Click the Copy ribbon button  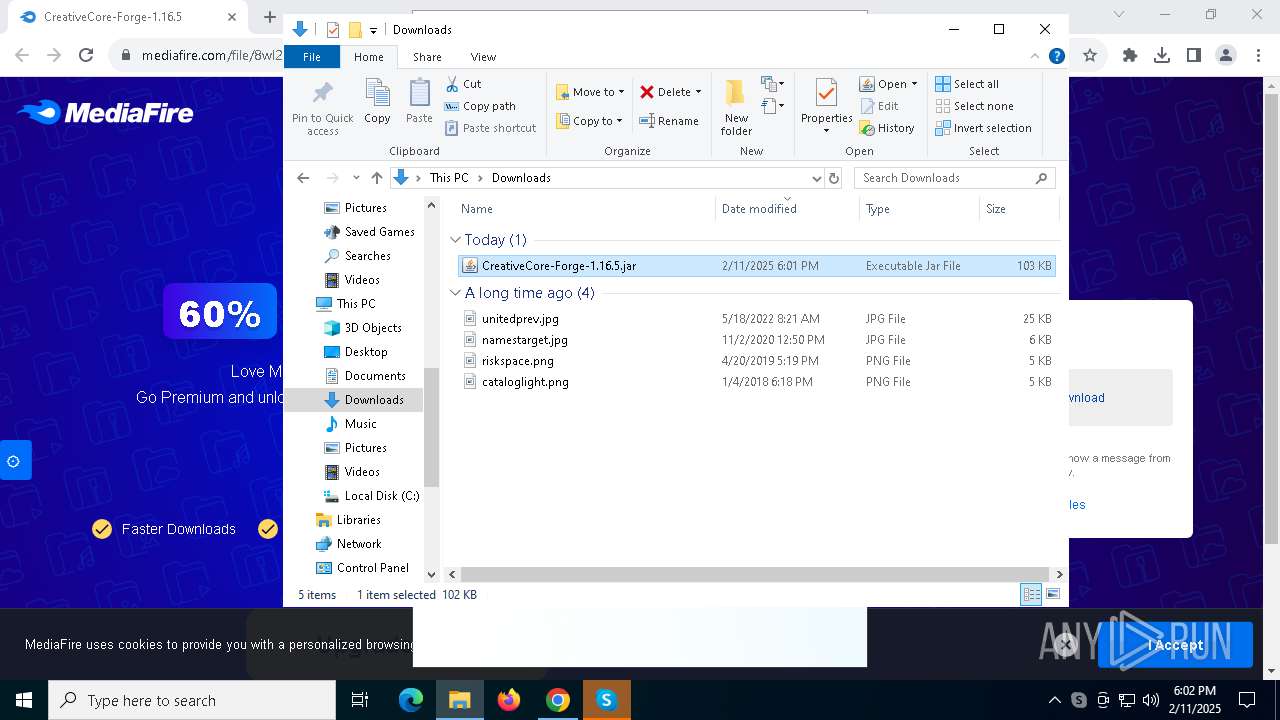(x=377, y=102)
